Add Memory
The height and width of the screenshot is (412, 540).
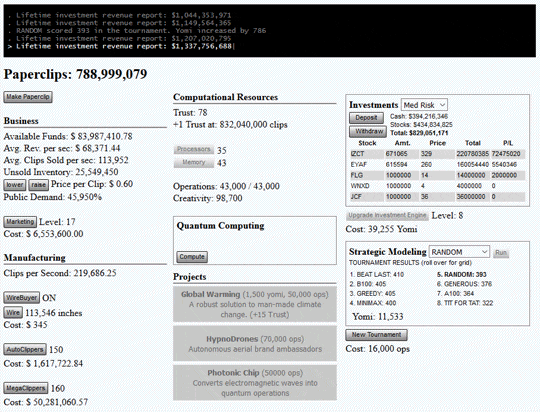[194, 162]
